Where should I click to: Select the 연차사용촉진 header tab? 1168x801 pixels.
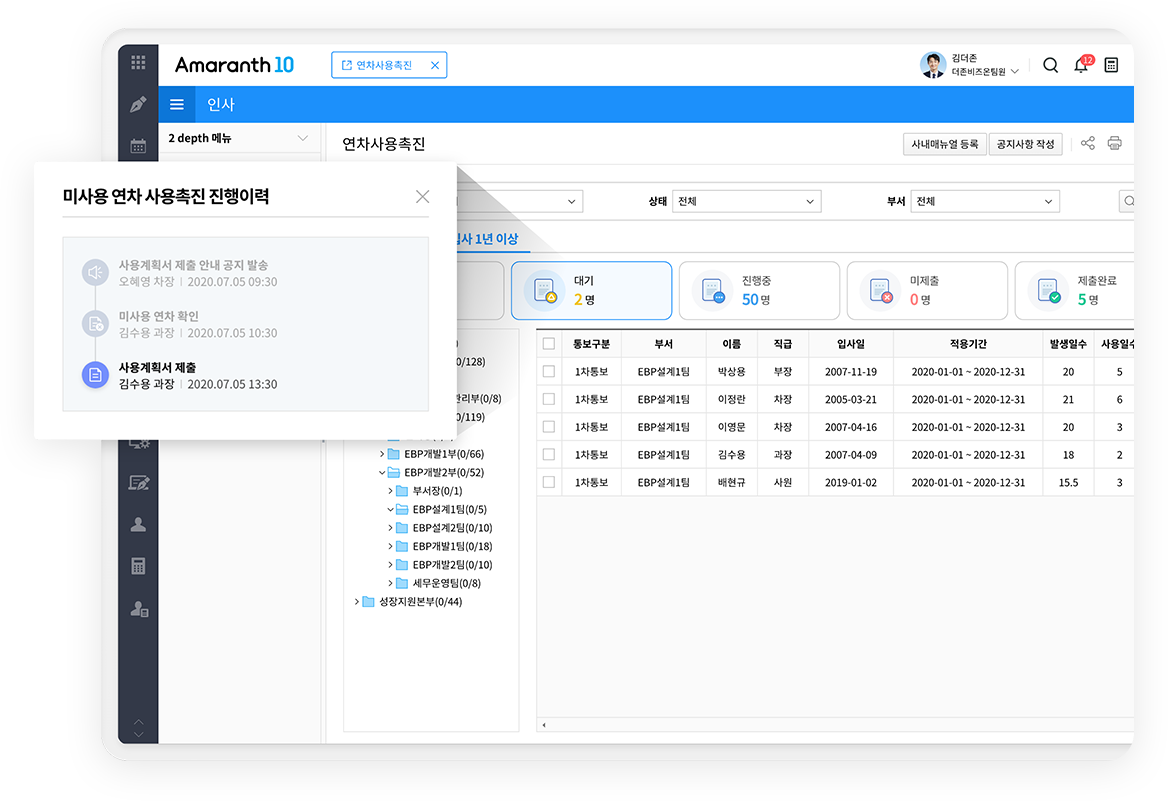coord(384,66)
